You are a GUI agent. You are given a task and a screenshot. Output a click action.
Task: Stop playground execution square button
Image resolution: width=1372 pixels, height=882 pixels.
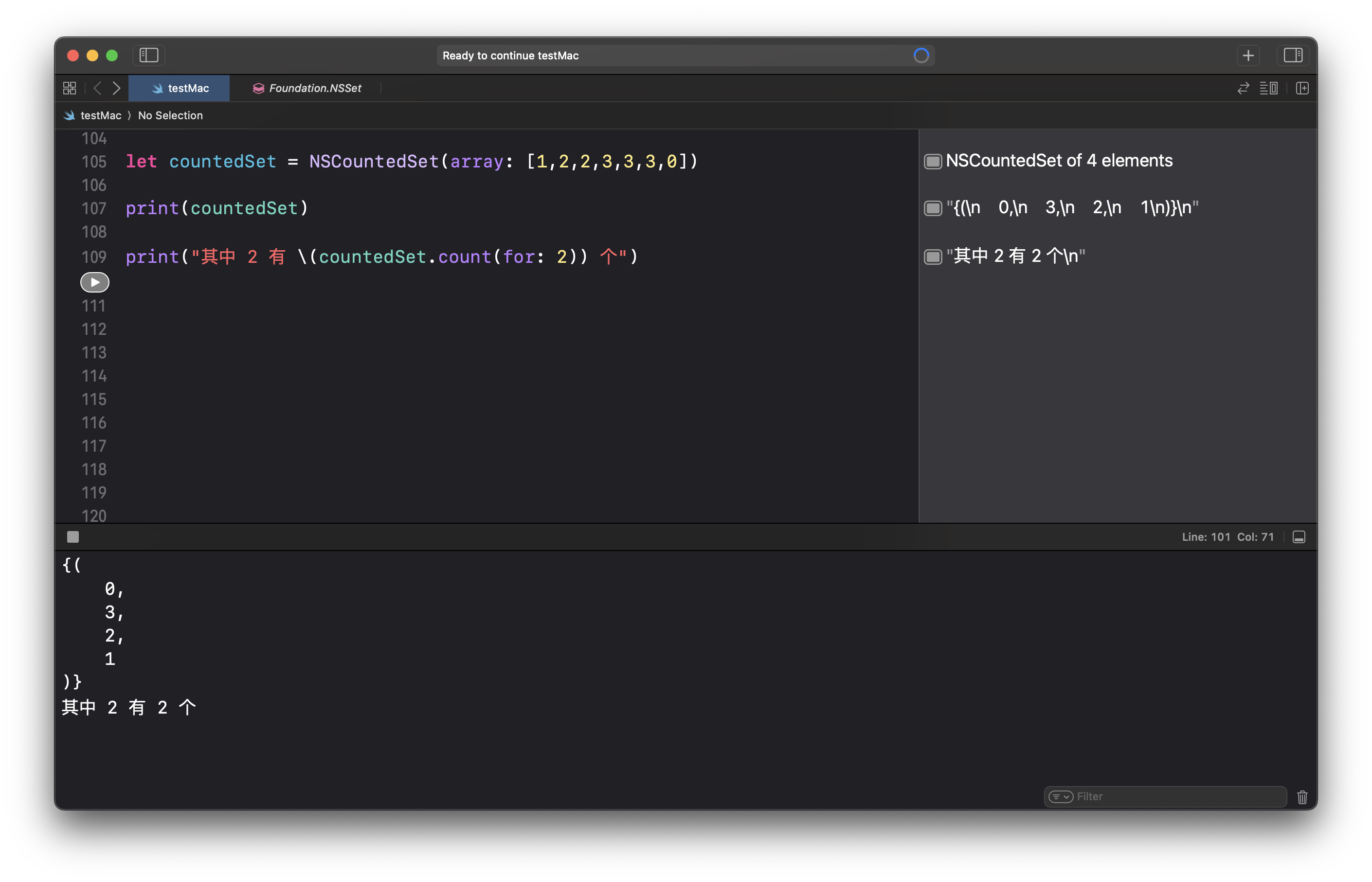pyautogui.click(x=72, y=536)
